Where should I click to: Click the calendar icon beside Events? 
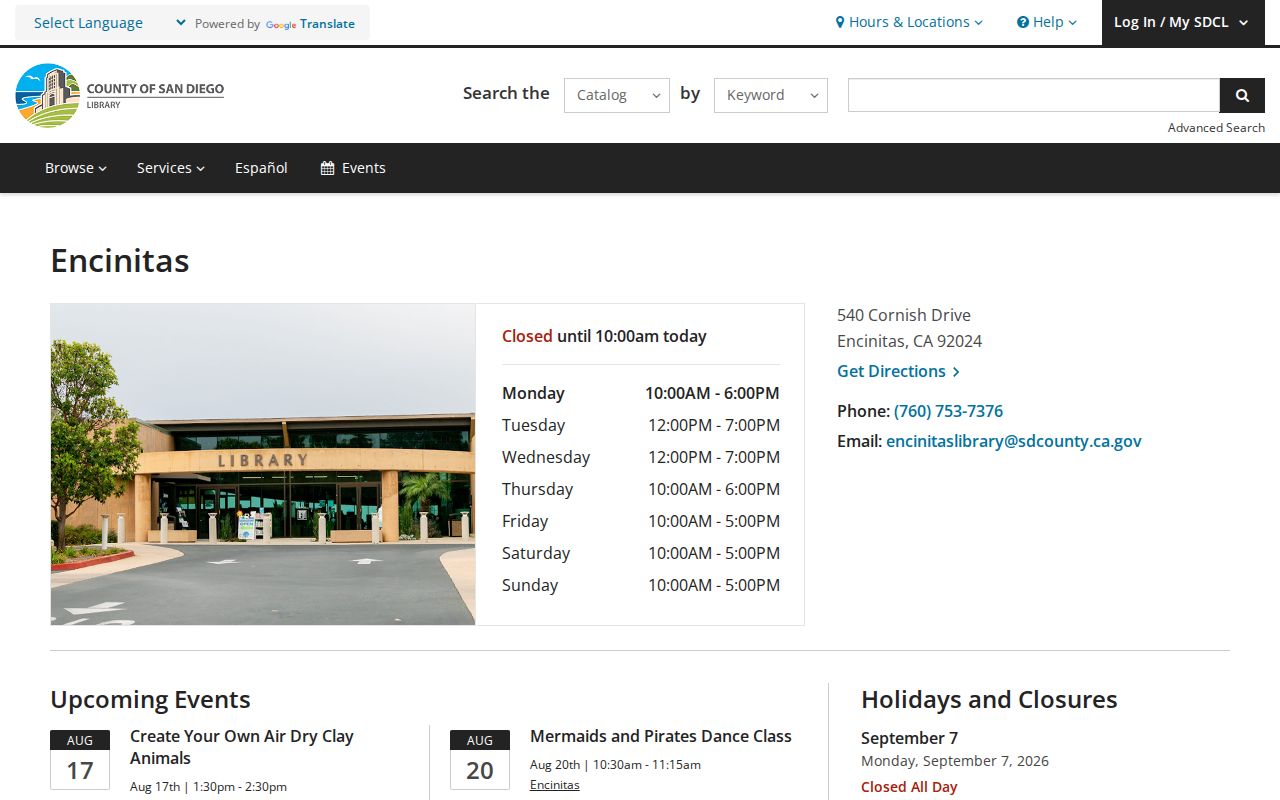(x=327, y=168)
